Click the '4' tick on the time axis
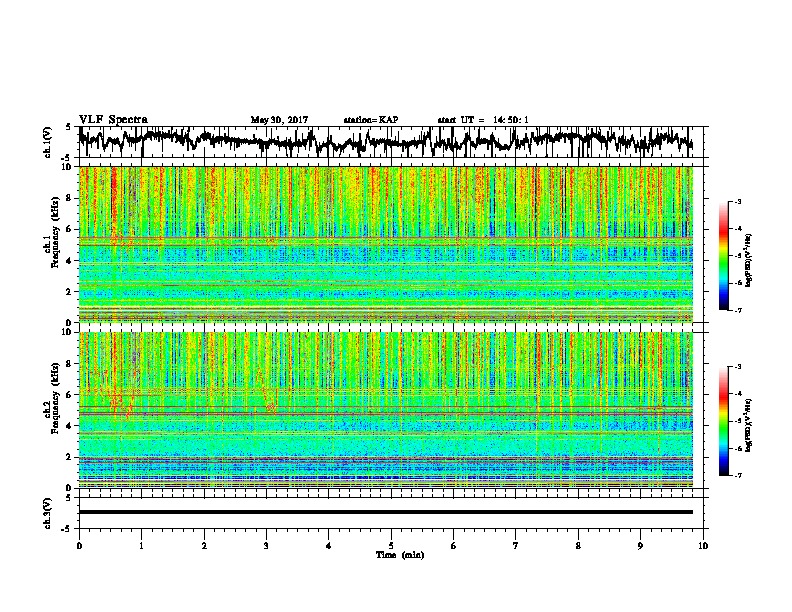The image size is (792, 612). coord(329,546)
